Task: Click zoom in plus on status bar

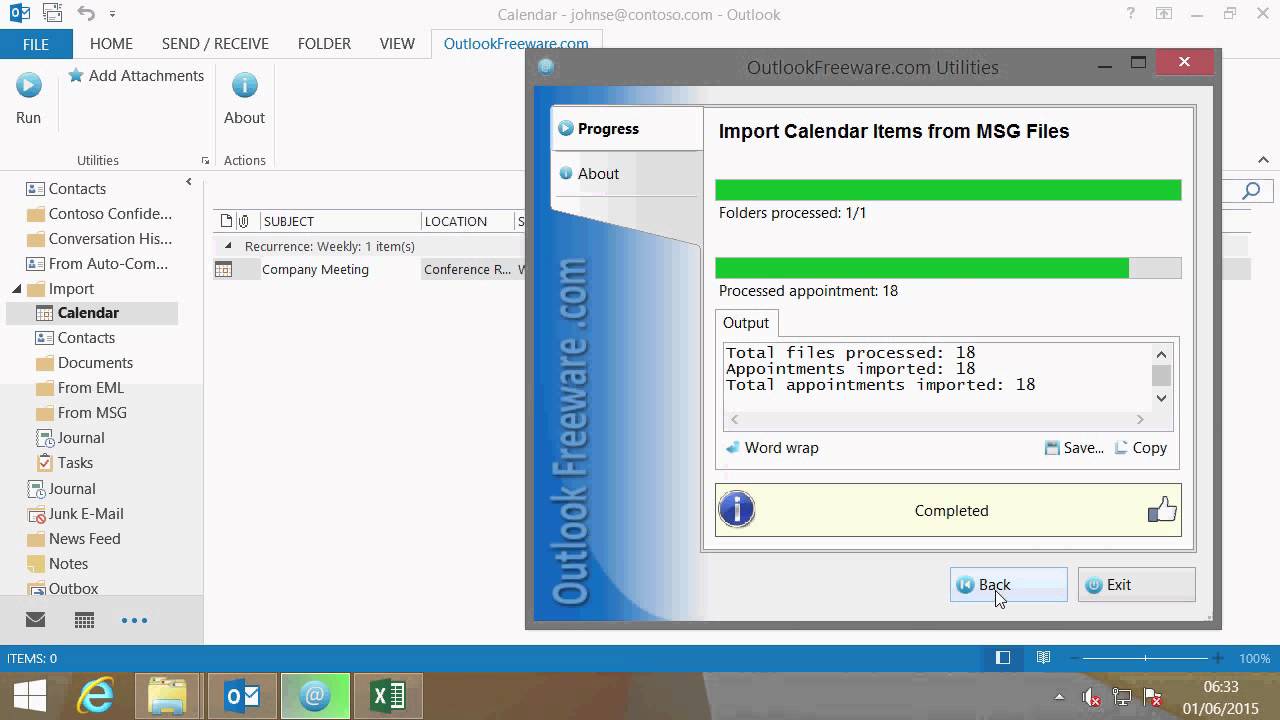Action: 1218,658
